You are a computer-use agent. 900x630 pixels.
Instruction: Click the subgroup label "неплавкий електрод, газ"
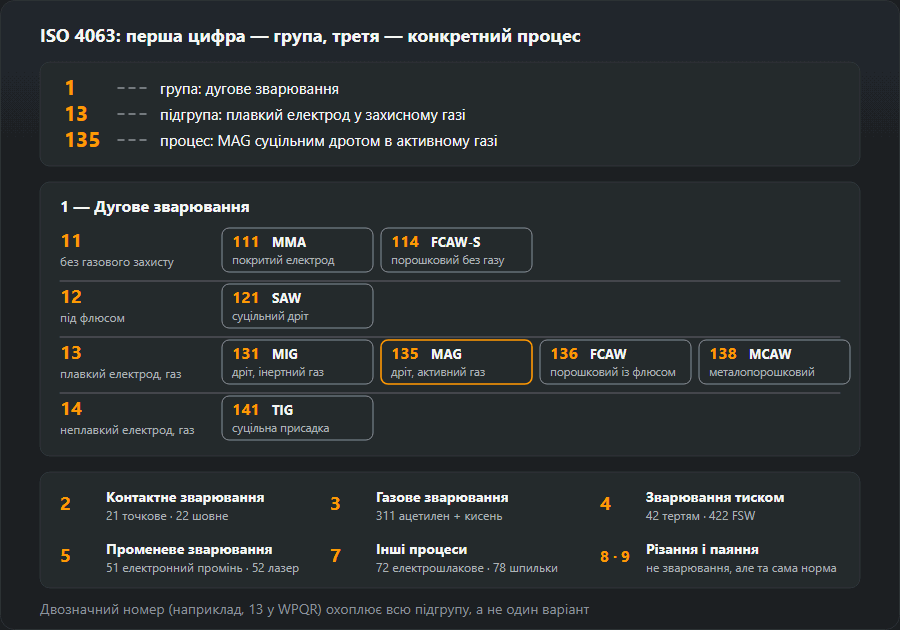(x=127, y=430)
